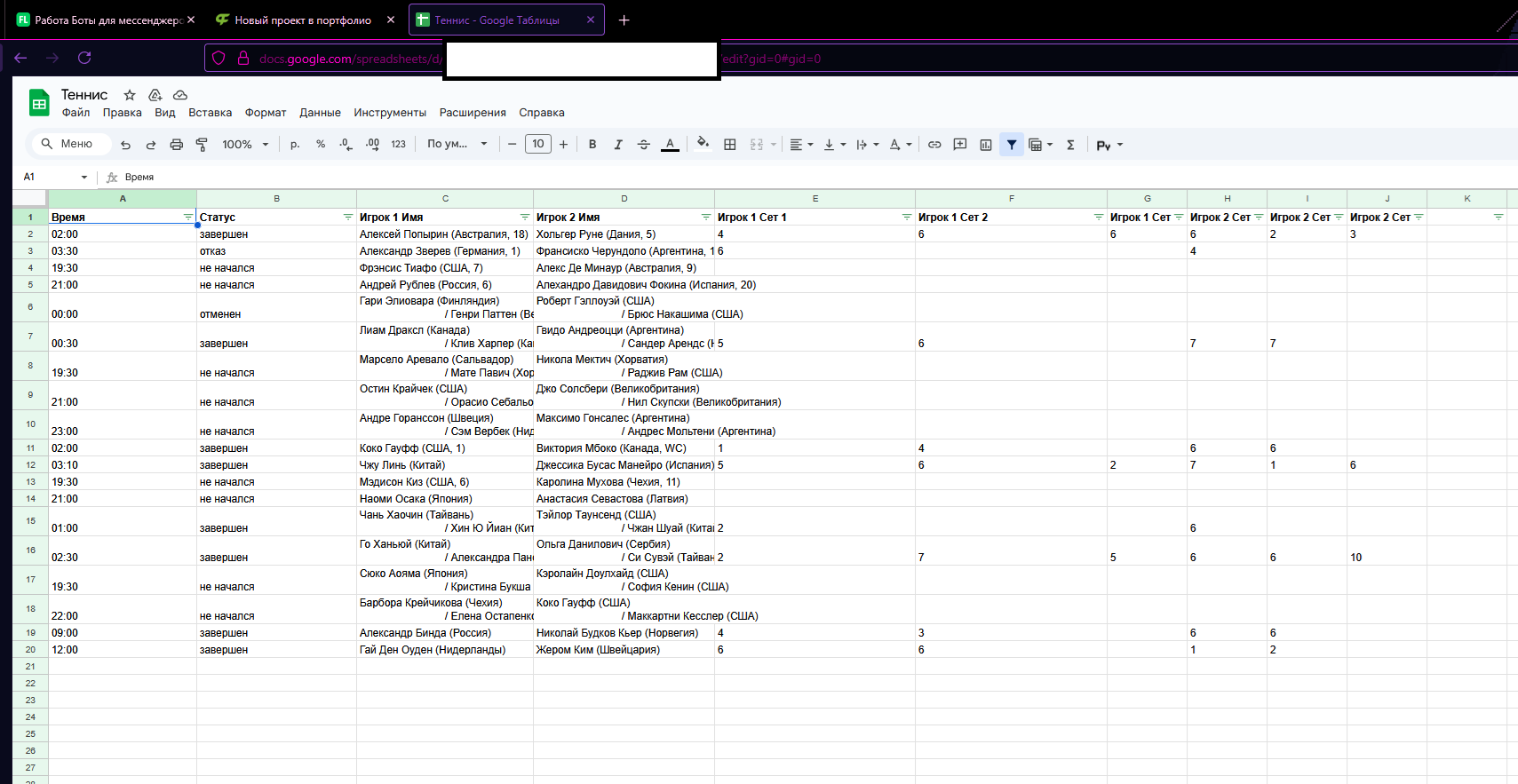Decrease decimal places button
This screenshot has height=784, width=1518.
click(346, 145)
